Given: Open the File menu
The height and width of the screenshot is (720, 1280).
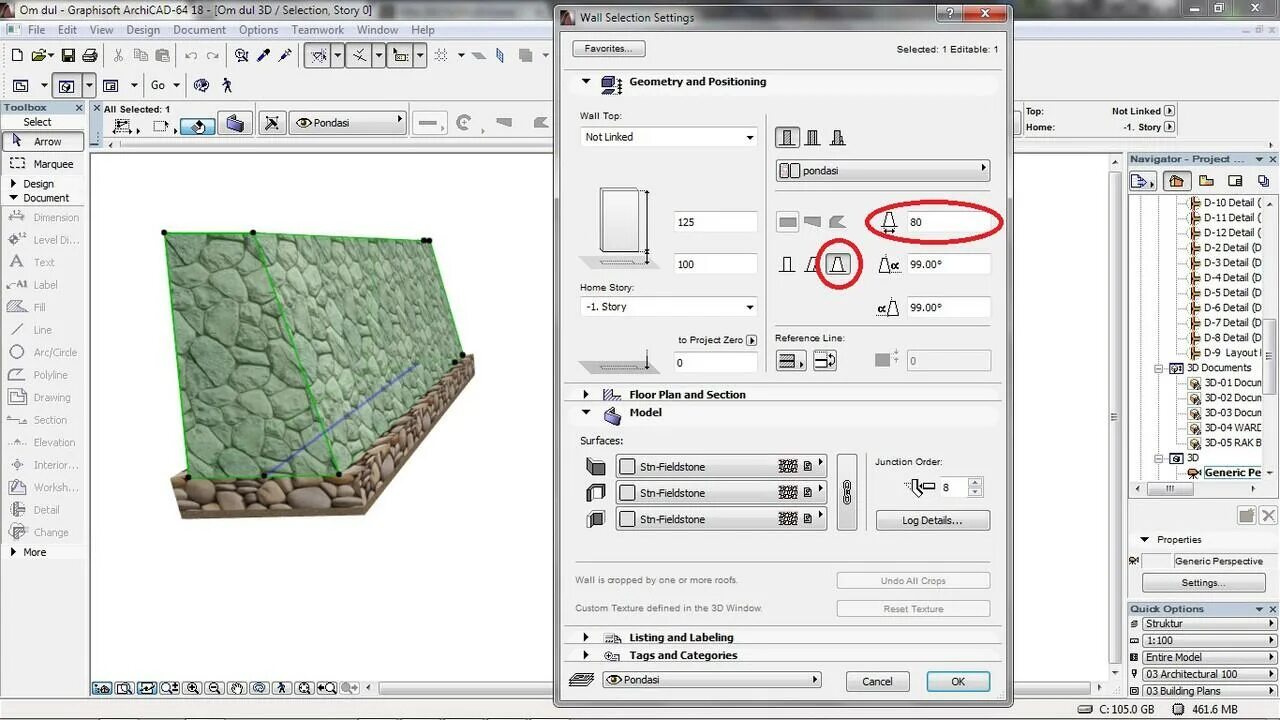Looking at the screenshot, I should (36, 30).
